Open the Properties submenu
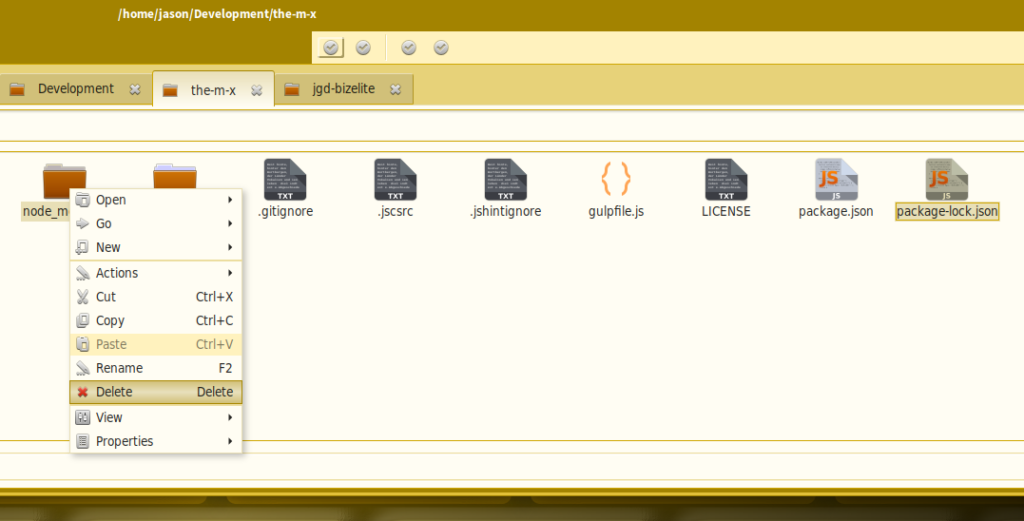This screenshot has width=1024, height=521. (x=156, y=441)
